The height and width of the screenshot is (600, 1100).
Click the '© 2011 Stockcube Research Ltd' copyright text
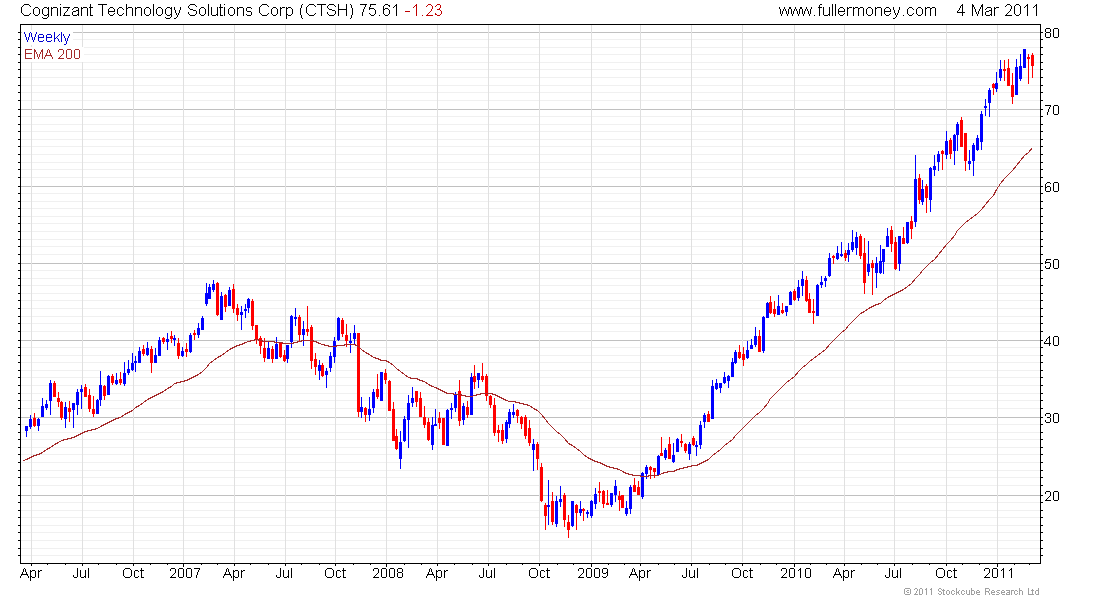(971, 592)
